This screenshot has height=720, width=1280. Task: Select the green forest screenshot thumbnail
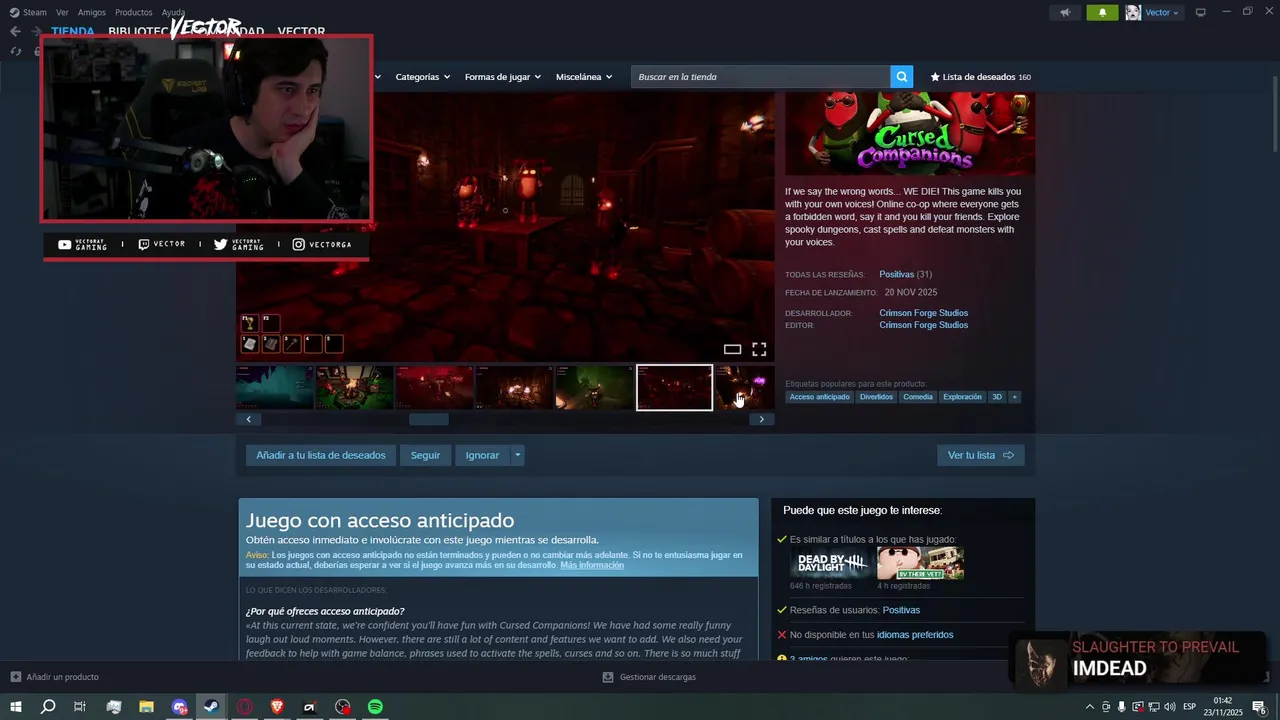[x=594, y=387]
